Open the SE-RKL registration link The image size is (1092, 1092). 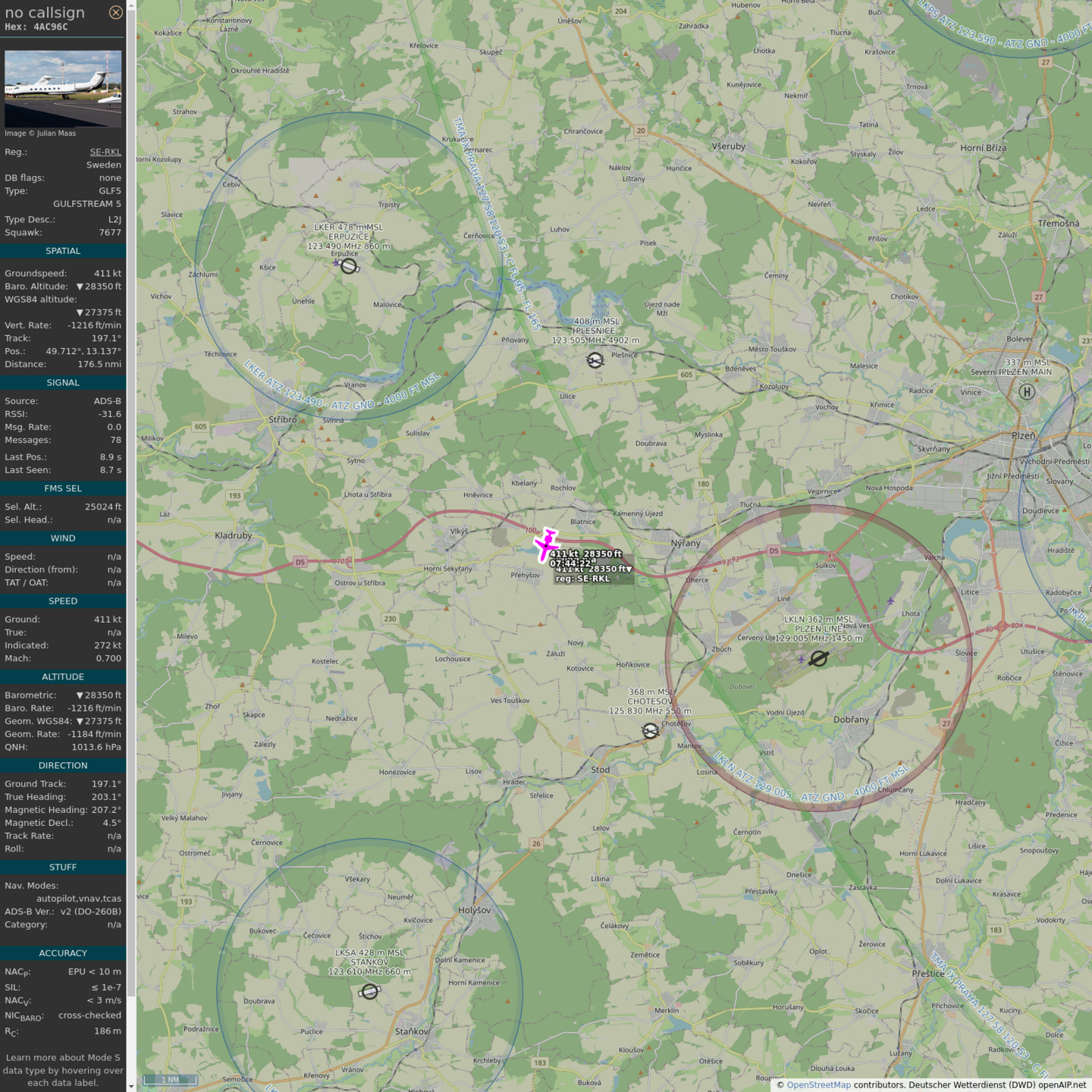tap(105, 152)
